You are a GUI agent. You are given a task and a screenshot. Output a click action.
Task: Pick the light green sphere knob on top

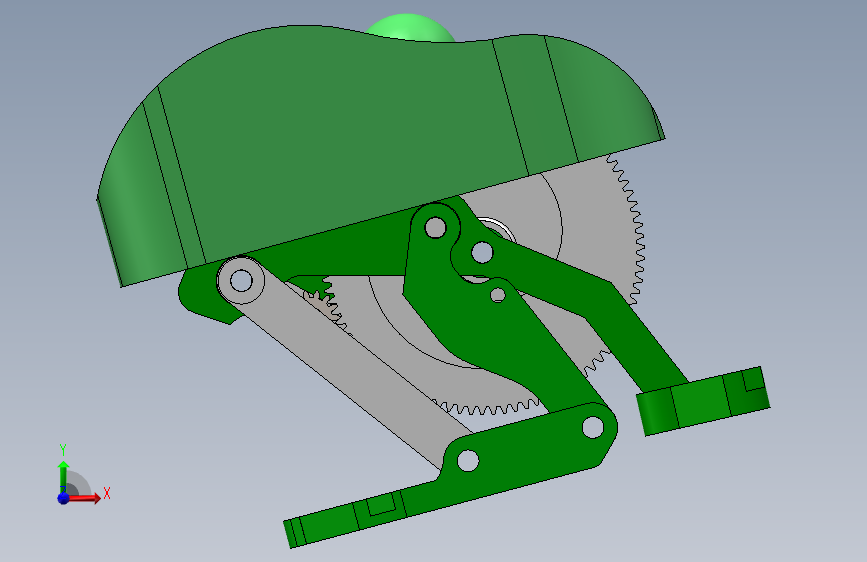coord(410,27)
